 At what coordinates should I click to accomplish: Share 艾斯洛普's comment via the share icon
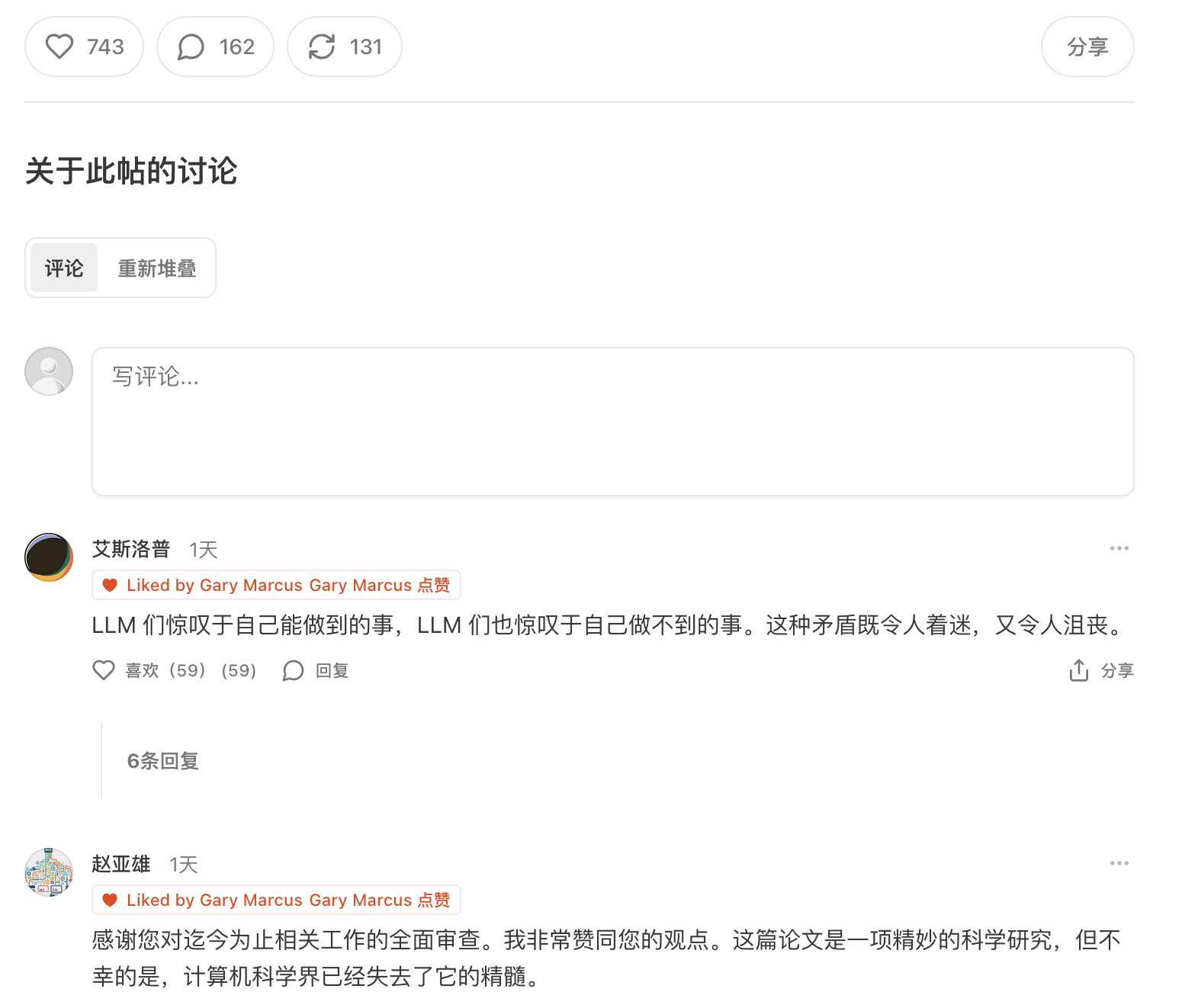click(x=1078, y=670)
